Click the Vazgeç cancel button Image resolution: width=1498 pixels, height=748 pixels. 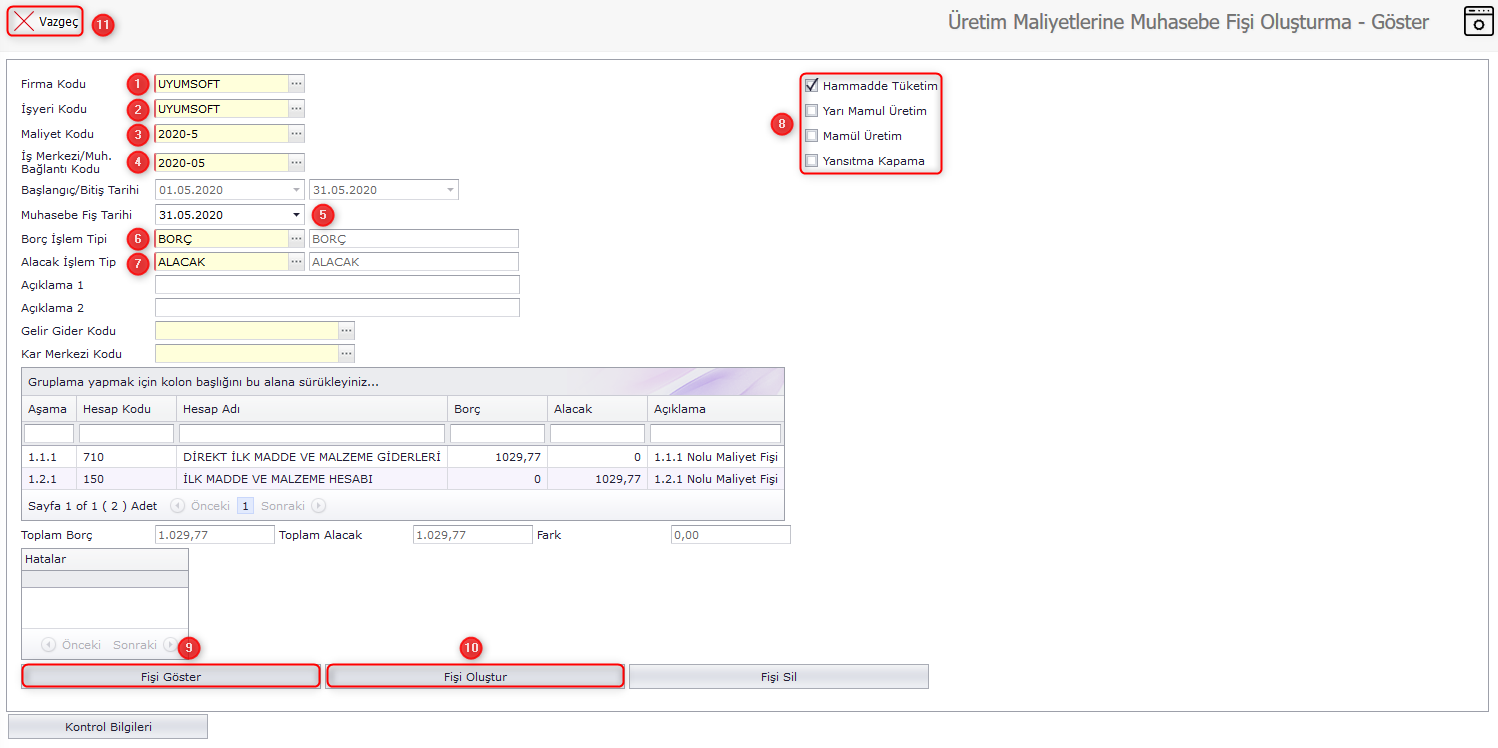[46, 21]
